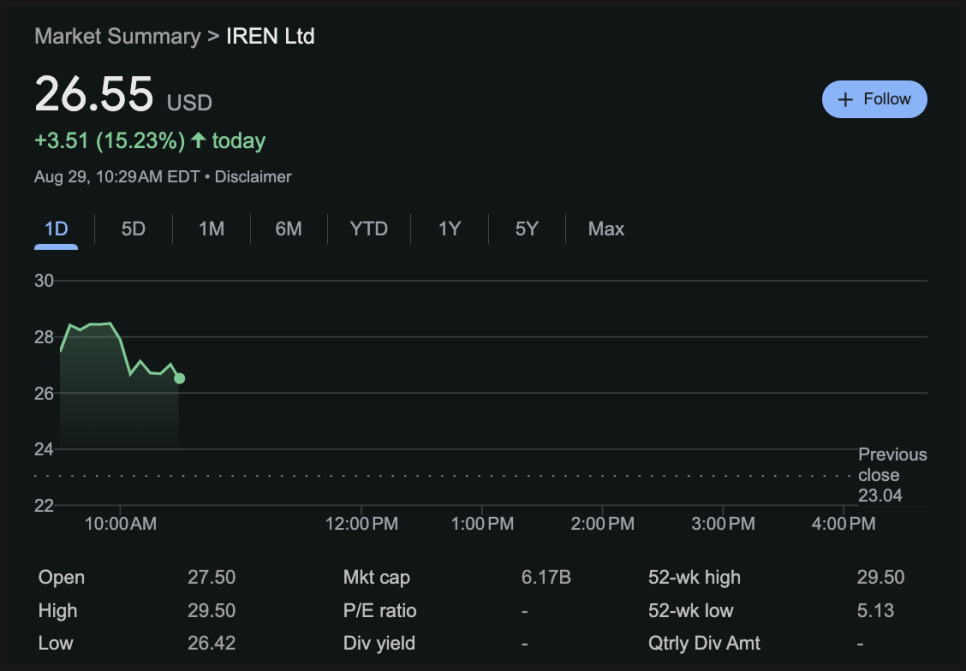This screenshot has height=671, width=966.
Task: Click the 52-wk high label
Action: coord(694,577)
